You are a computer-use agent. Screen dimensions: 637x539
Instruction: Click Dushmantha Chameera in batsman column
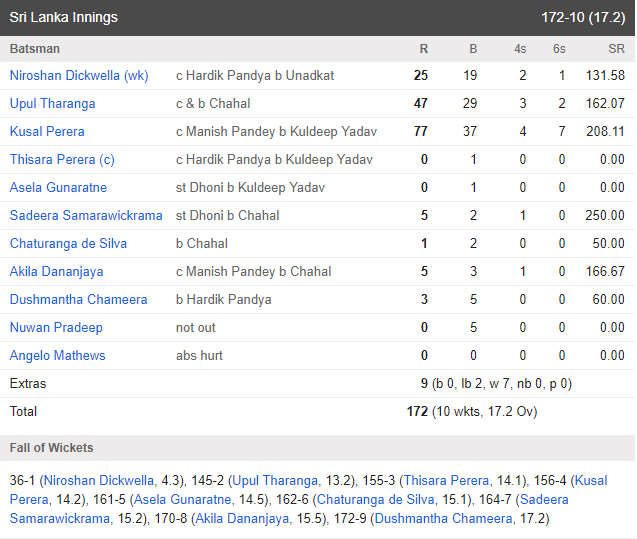tap(78, 300)
